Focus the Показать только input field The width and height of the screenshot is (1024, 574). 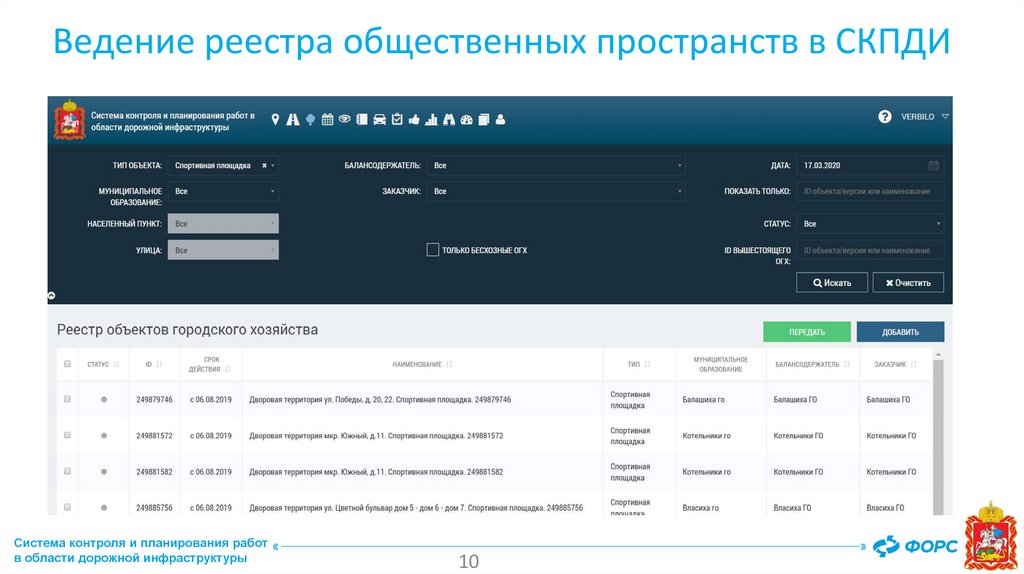(871, 191)
